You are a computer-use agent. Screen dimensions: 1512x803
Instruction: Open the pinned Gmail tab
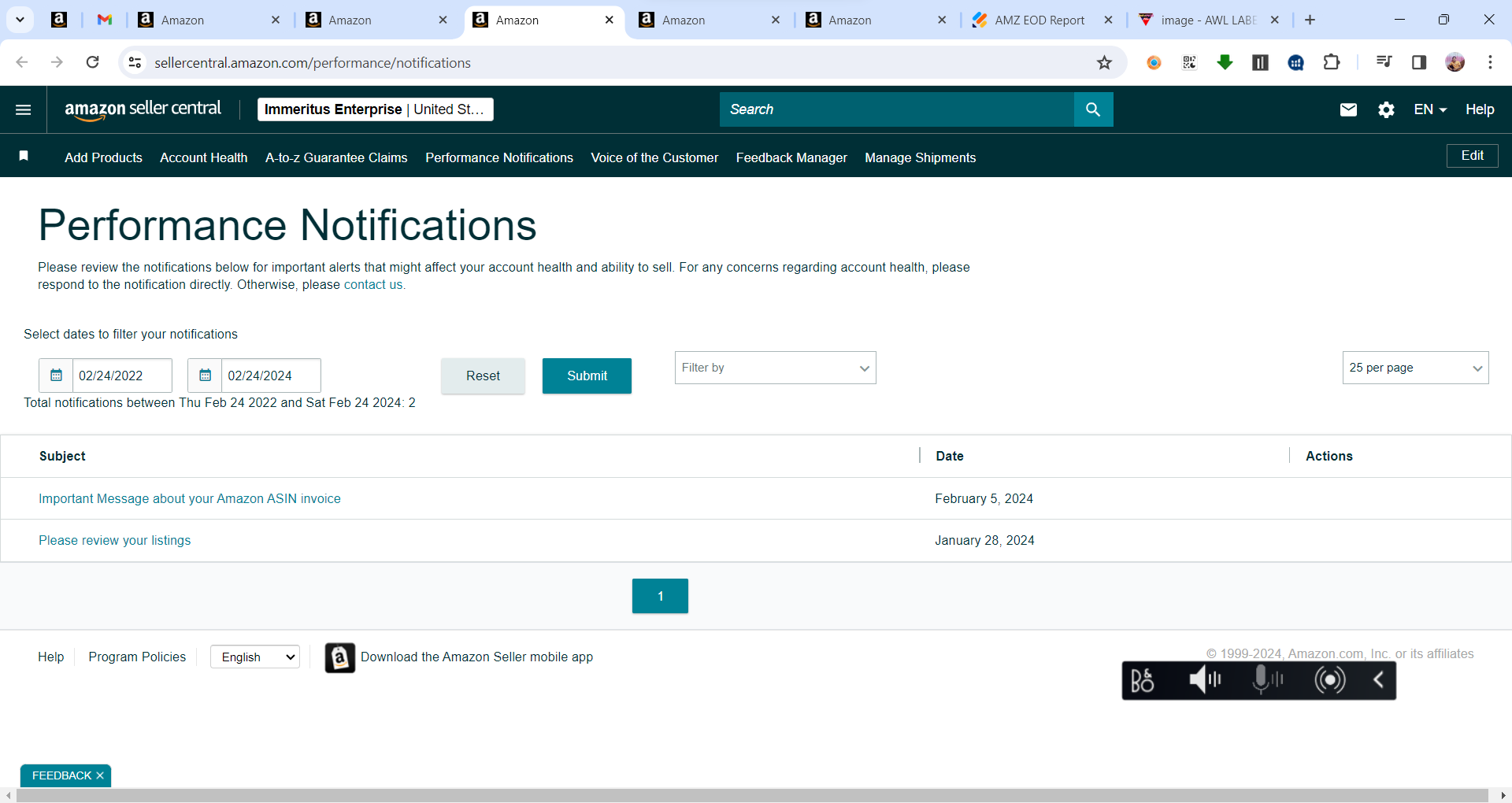point(104,20)
